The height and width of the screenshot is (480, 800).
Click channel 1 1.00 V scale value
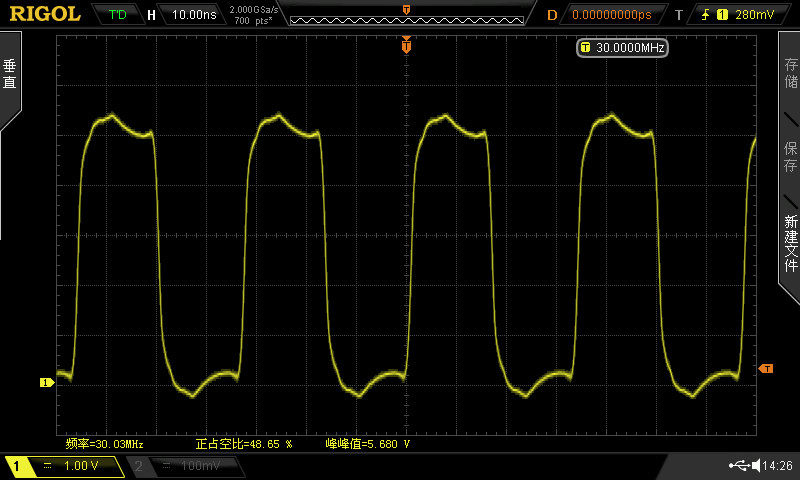point(81,465)
